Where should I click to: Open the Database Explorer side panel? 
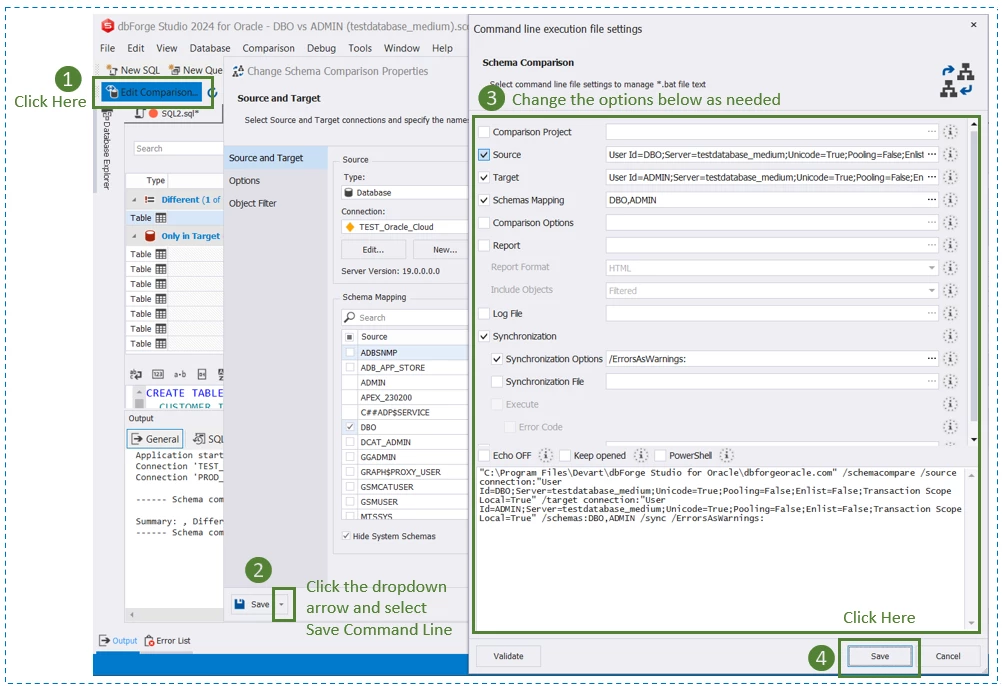106,151
